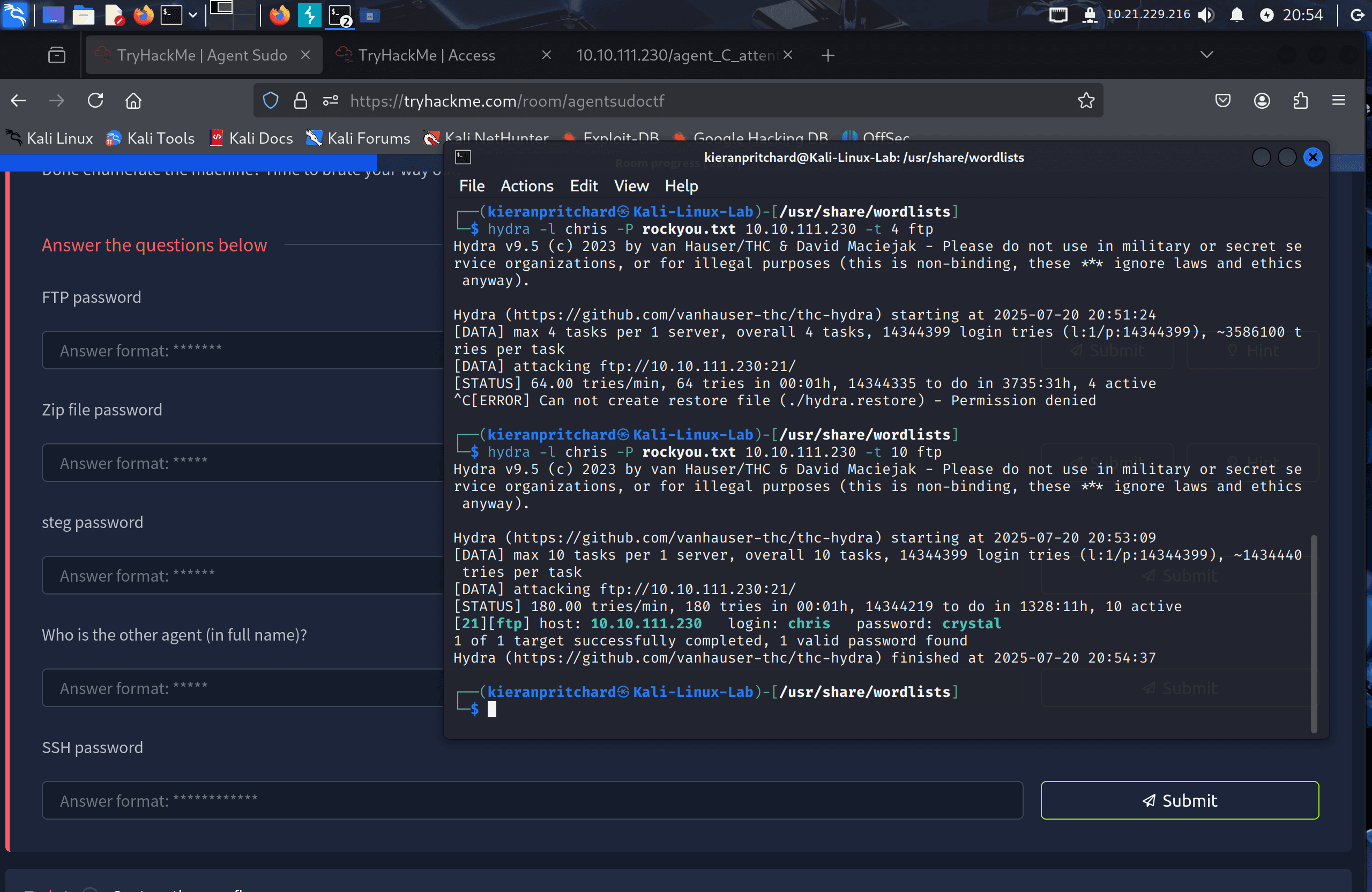This screenshot has width=1372, height=892.
Task: Click the terminal vertical scrollbar
Action: click(1314, 634)
